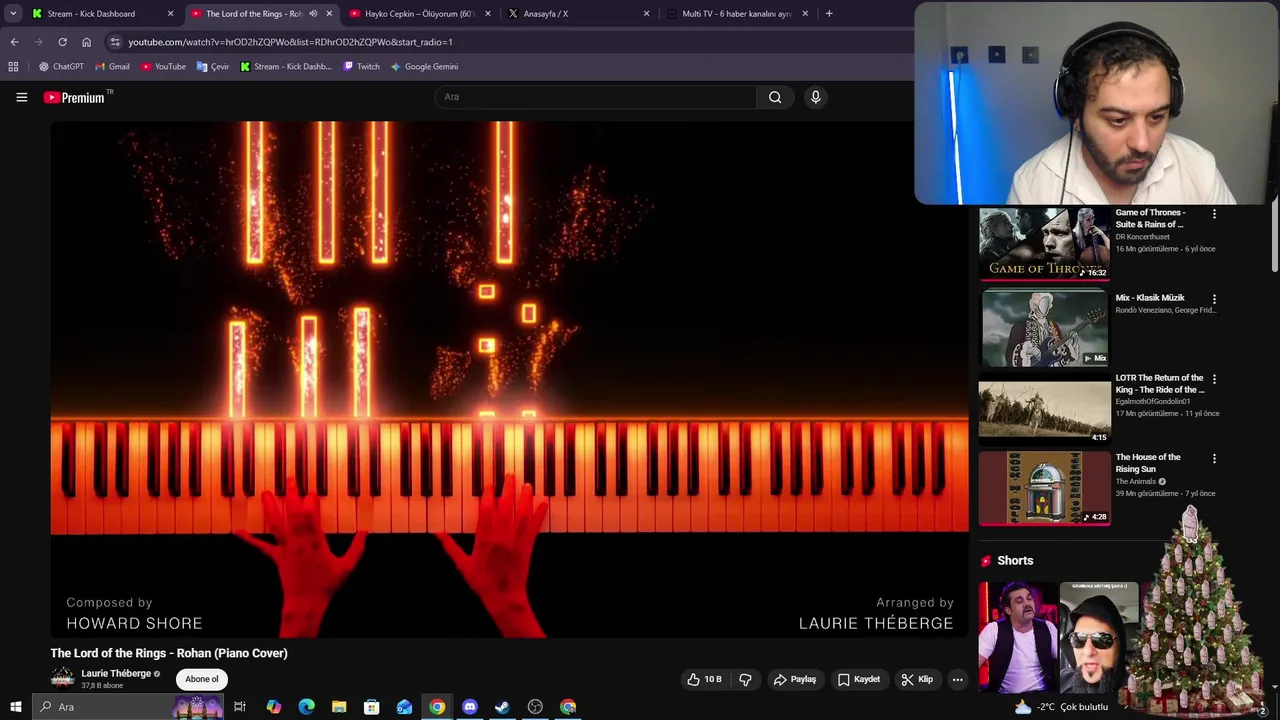Viewport: 1280px width, 720px height.
Task: Open Discord from the taskbar
Action: (x=469, y=707)
